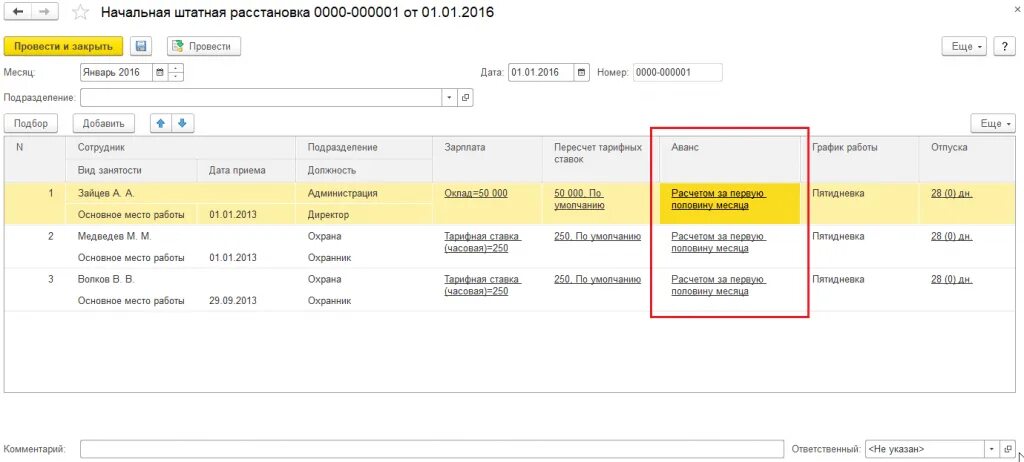Go forward with the right arrow button
The height and width of the screenshot is (462, 1024).
(x=44, y=12)
